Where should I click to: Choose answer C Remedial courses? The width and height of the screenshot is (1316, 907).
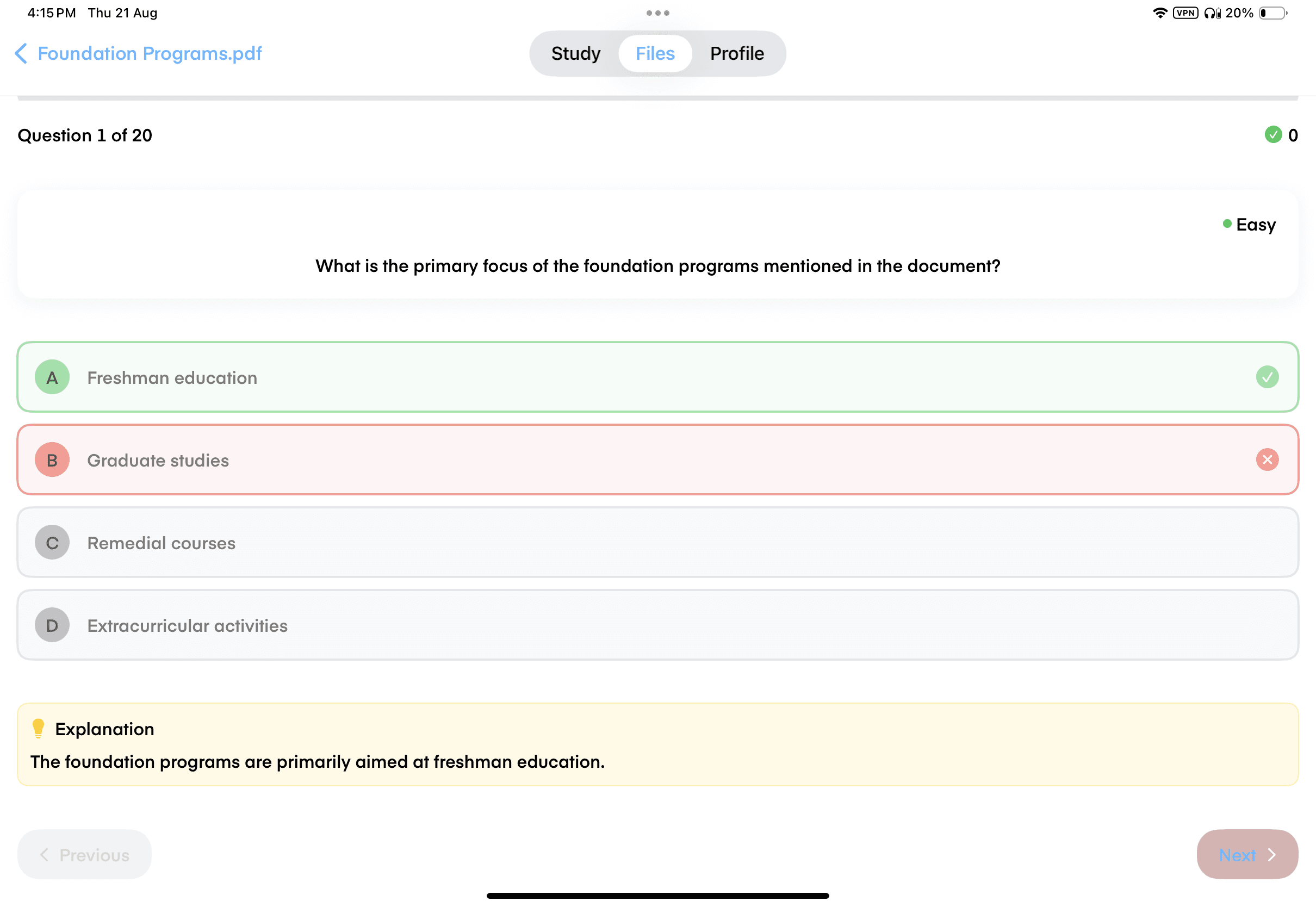658,542
